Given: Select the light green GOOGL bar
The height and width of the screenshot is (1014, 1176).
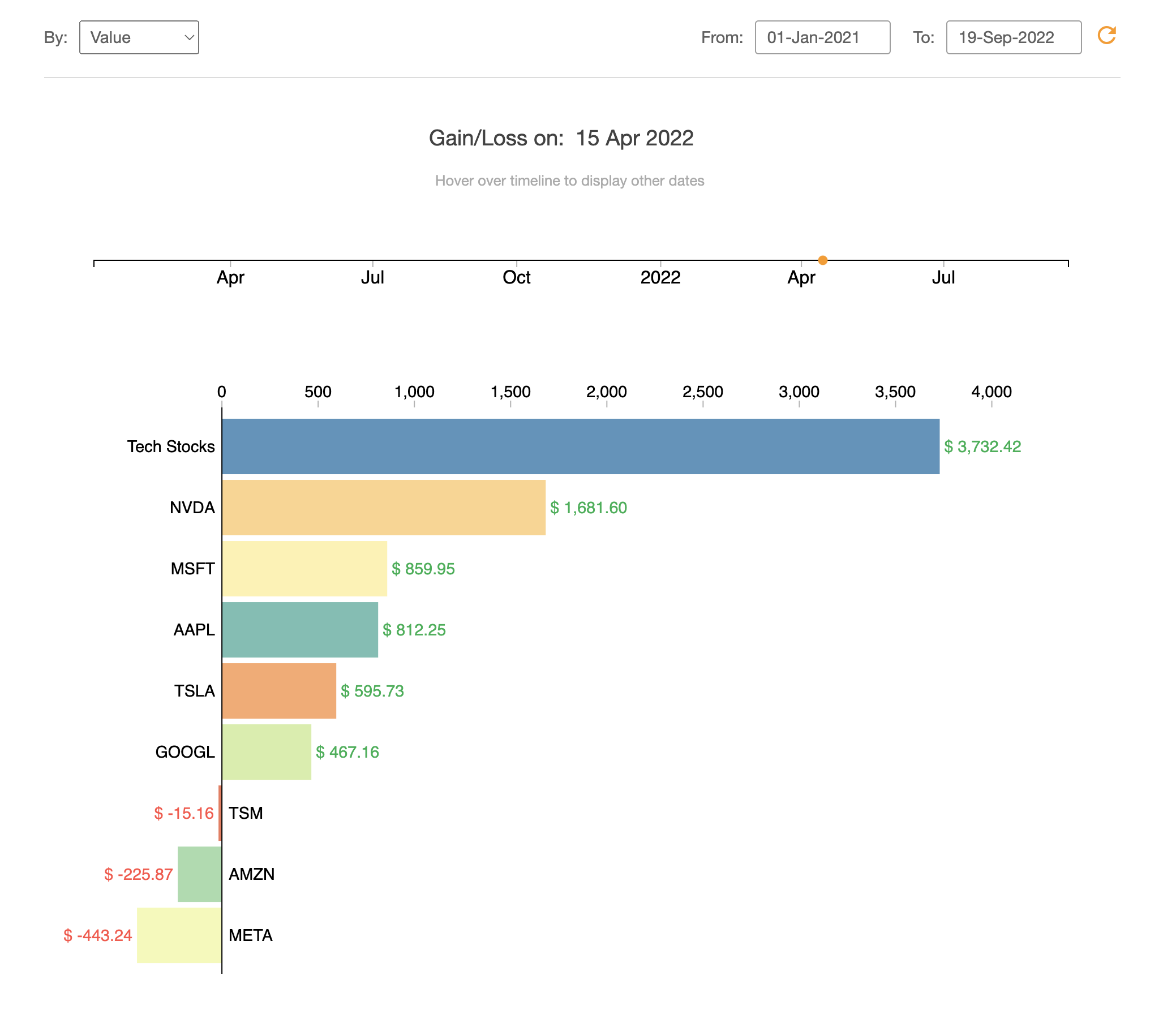Looking at the screenshot, I should [267, 752].
